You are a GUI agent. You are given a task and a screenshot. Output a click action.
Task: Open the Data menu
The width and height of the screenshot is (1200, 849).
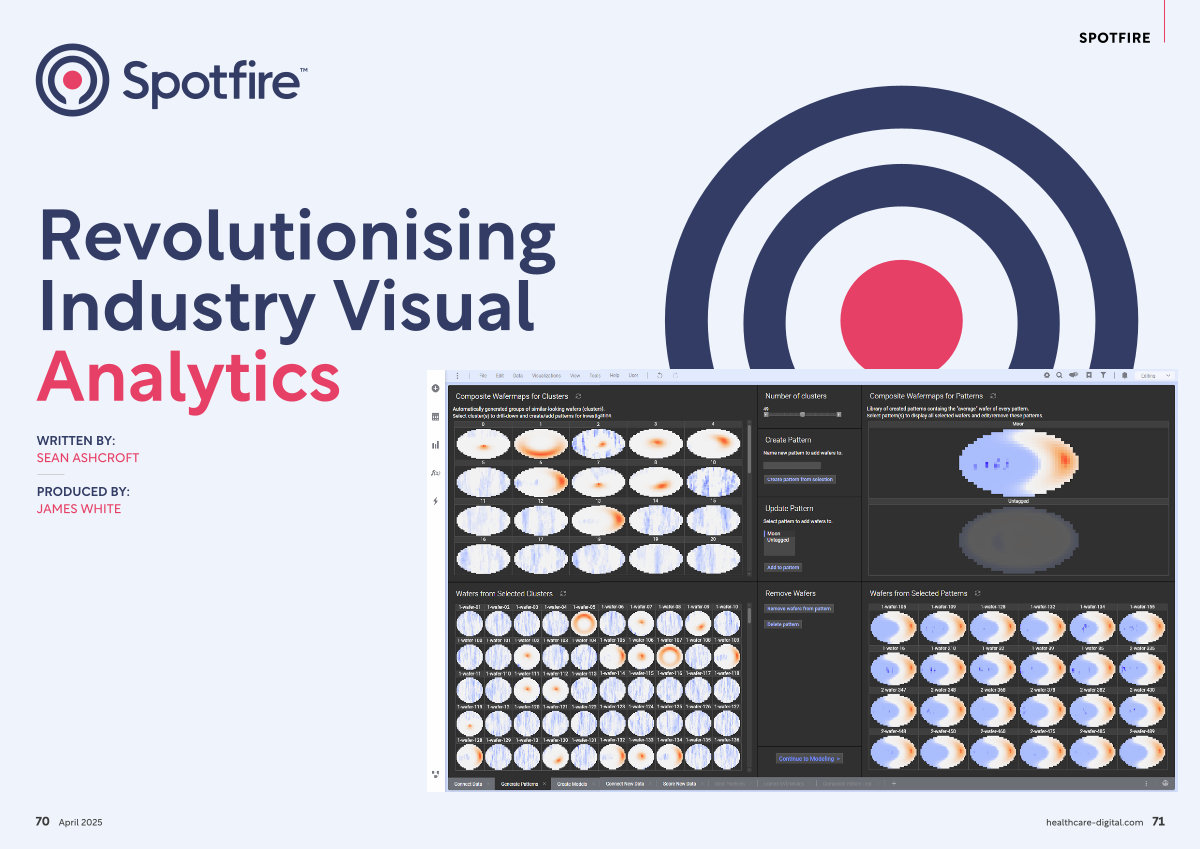point(518,375)
